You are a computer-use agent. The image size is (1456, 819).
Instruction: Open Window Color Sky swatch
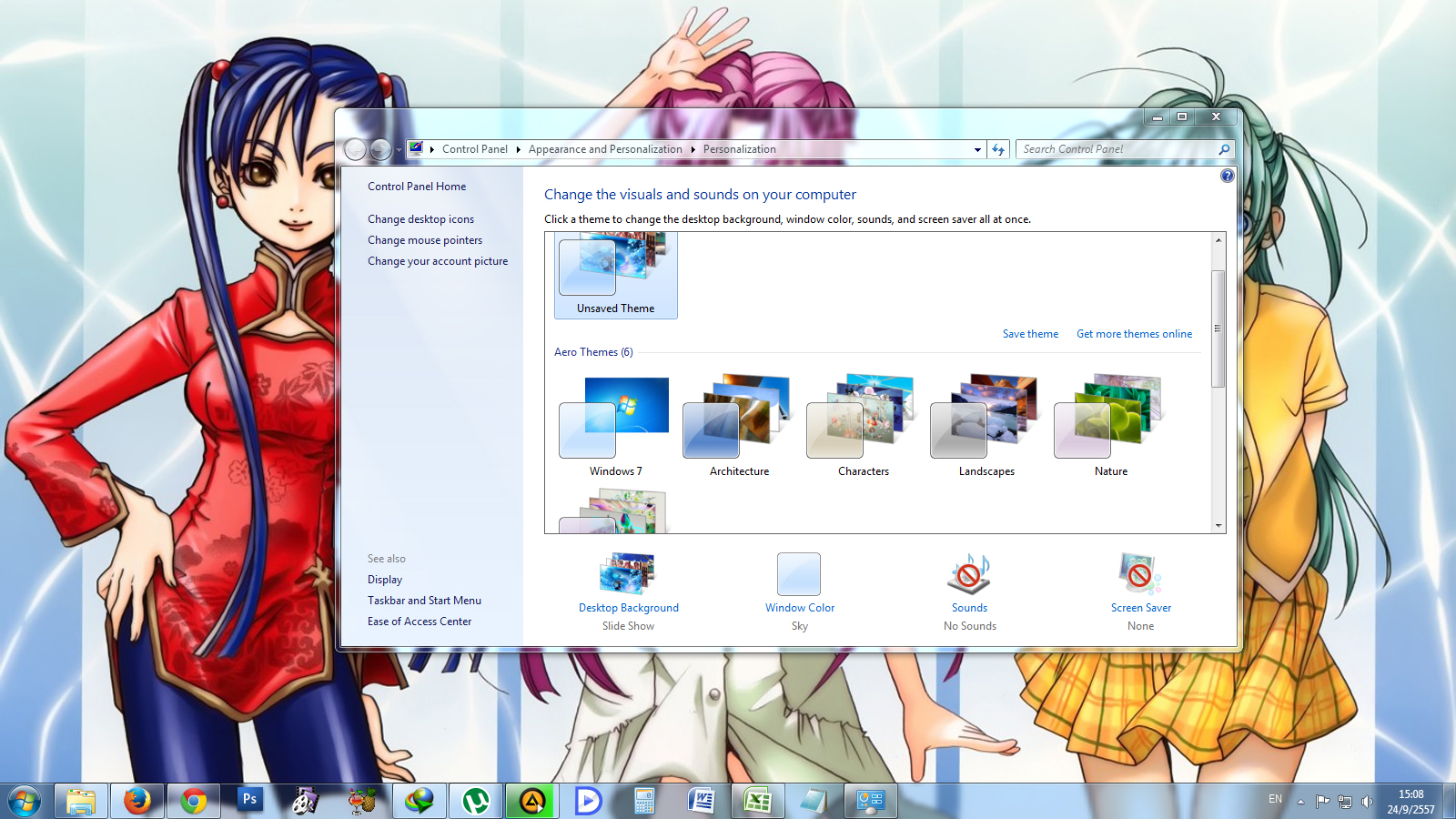799,574
